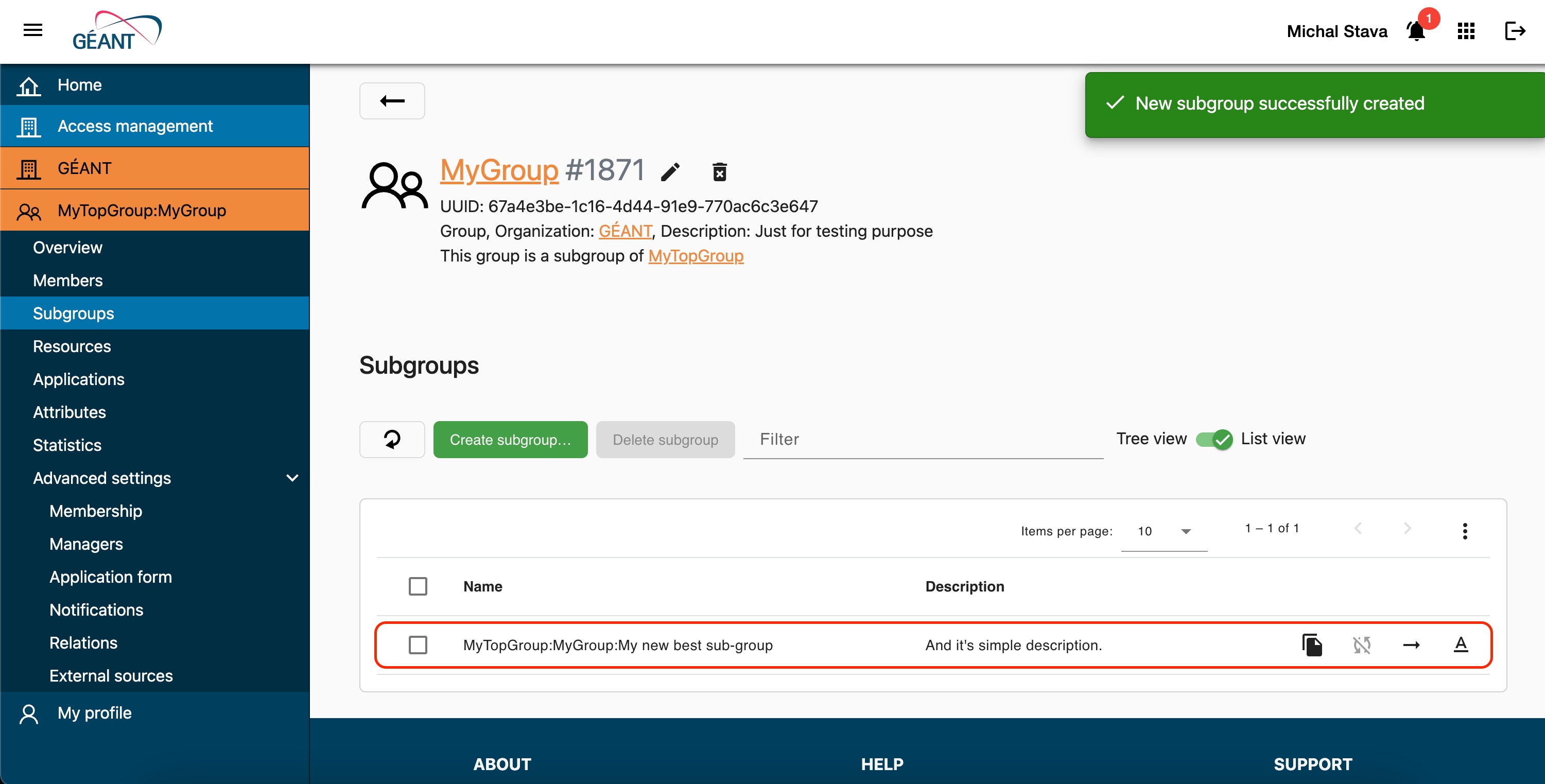Click the group icon beside MyTopGroup:MyGroup
The height and width of the screenshot is (784, 1545).
pos(28,211)
